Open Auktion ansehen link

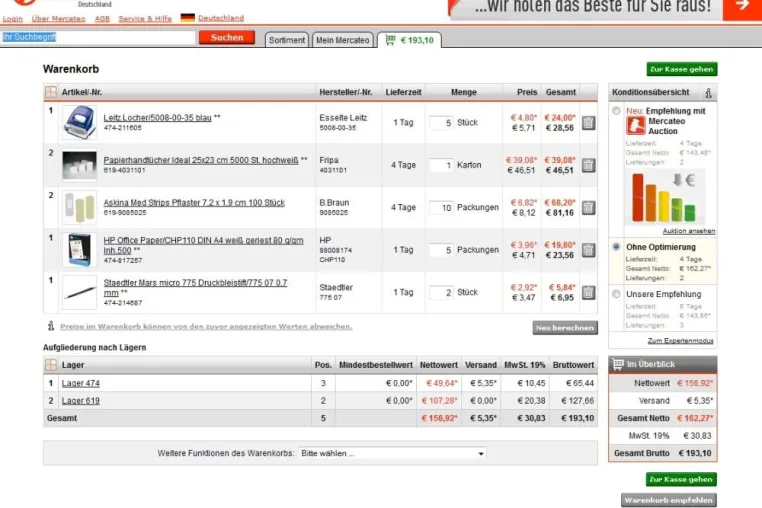(x=689, y=231)
